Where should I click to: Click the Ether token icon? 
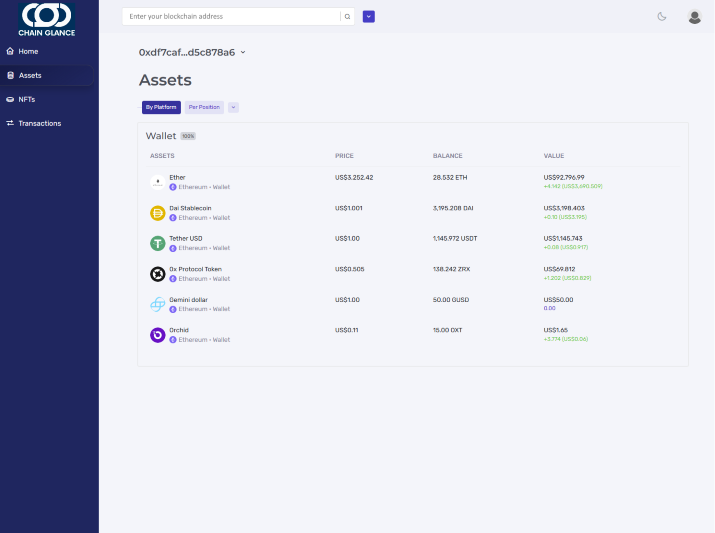pyautogui.click(x=157, y=182)
